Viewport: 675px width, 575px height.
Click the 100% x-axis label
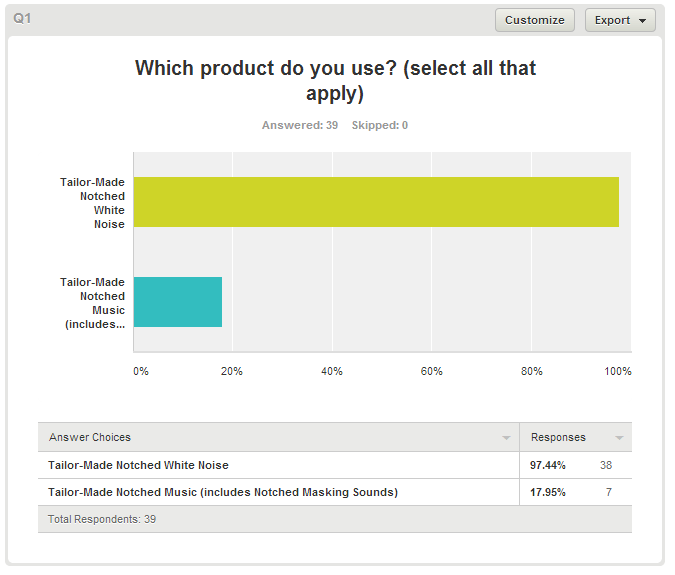(x=618, y=371)
